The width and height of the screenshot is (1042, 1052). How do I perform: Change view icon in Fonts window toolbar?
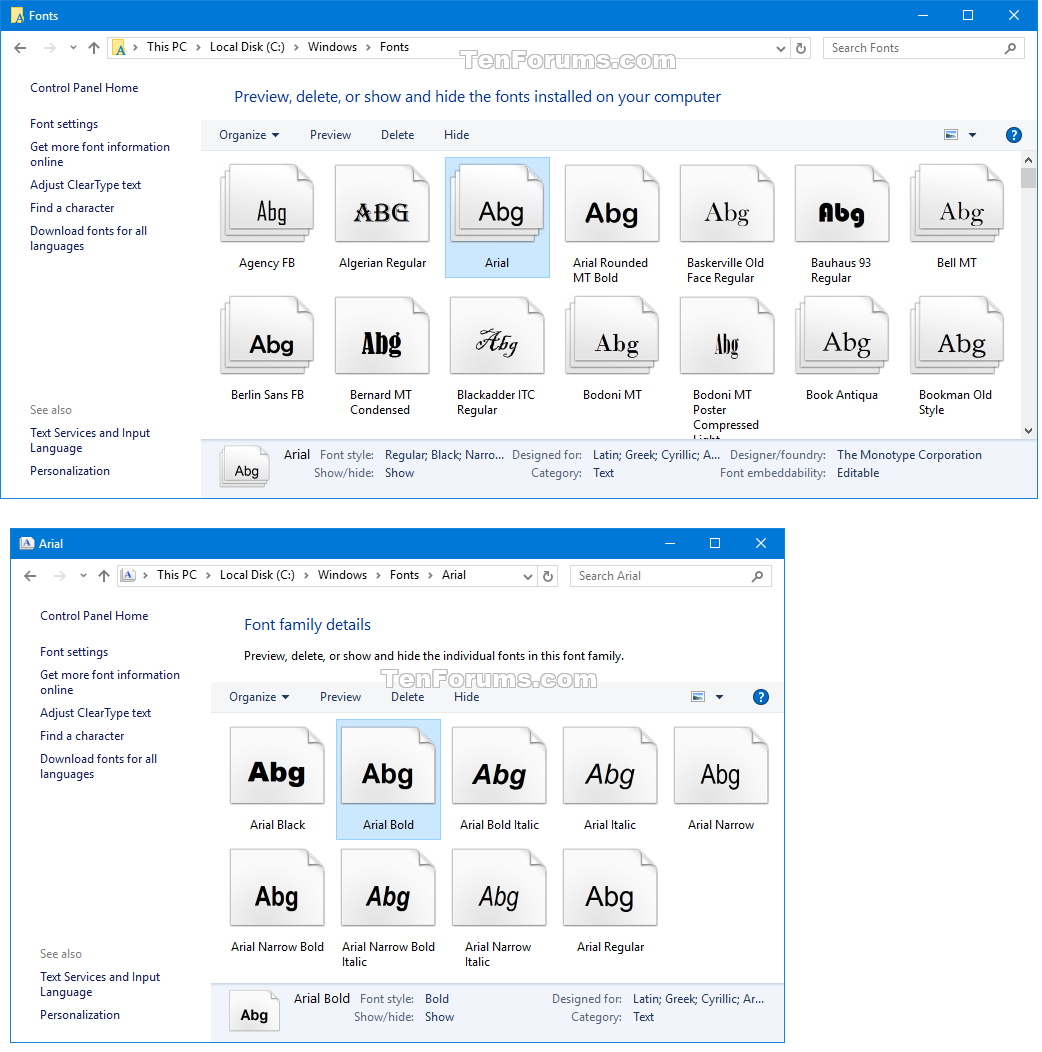click(951, 135)
